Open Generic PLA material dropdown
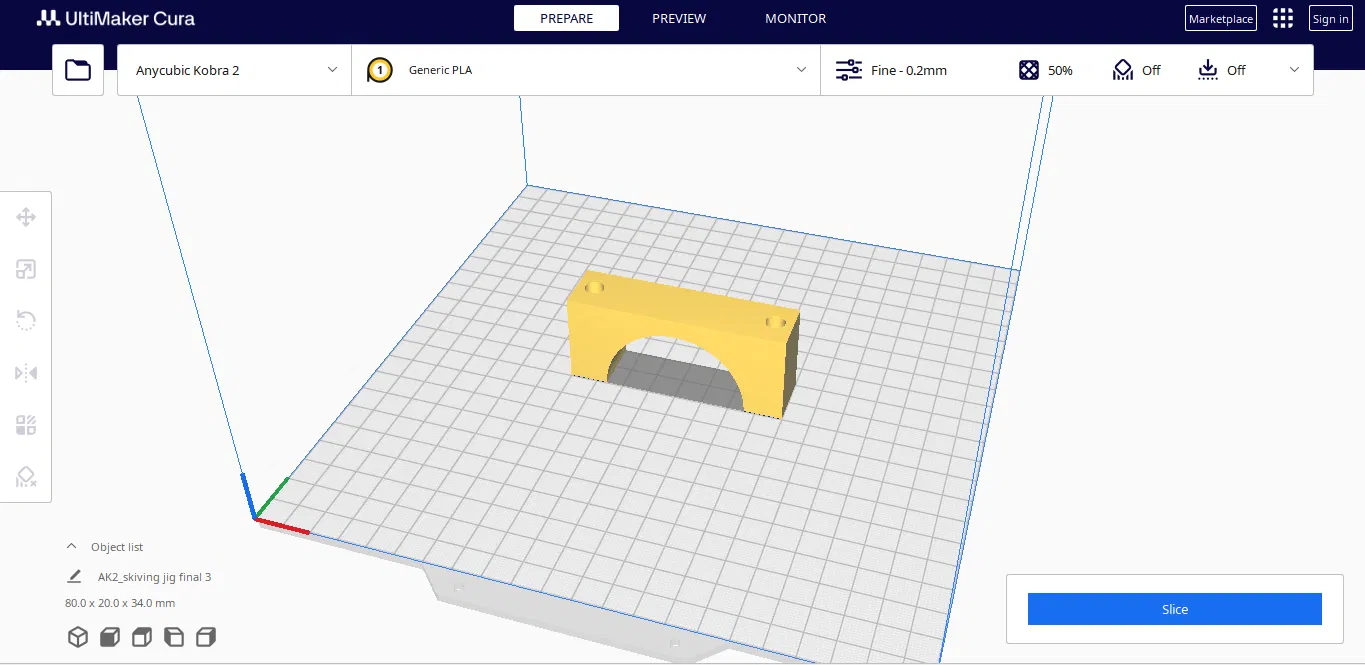This screenshot has height=665, width=1365. [x=586, y=70]
